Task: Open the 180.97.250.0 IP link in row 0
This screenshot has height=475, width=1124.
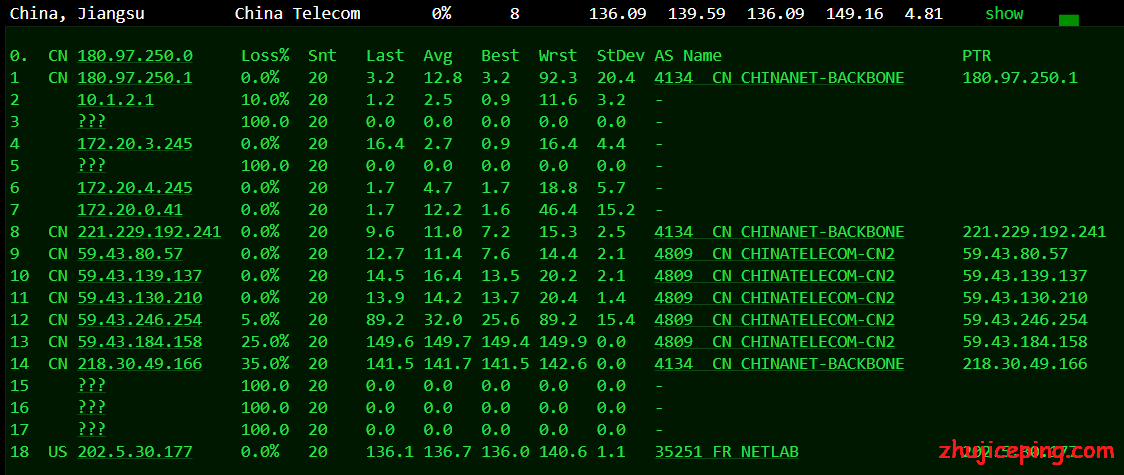Action: click(x=135, y=56)
